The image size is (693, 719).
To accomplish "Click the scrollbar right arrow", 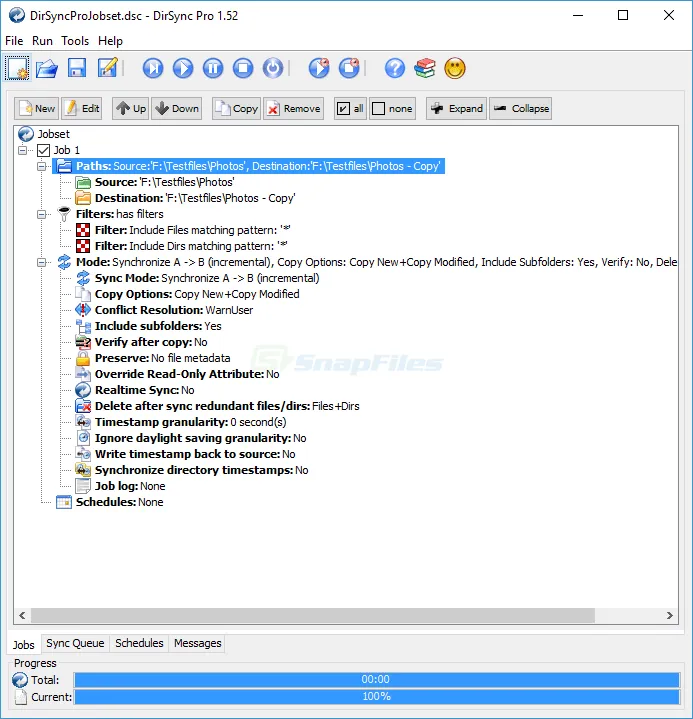I will point(670,615).
